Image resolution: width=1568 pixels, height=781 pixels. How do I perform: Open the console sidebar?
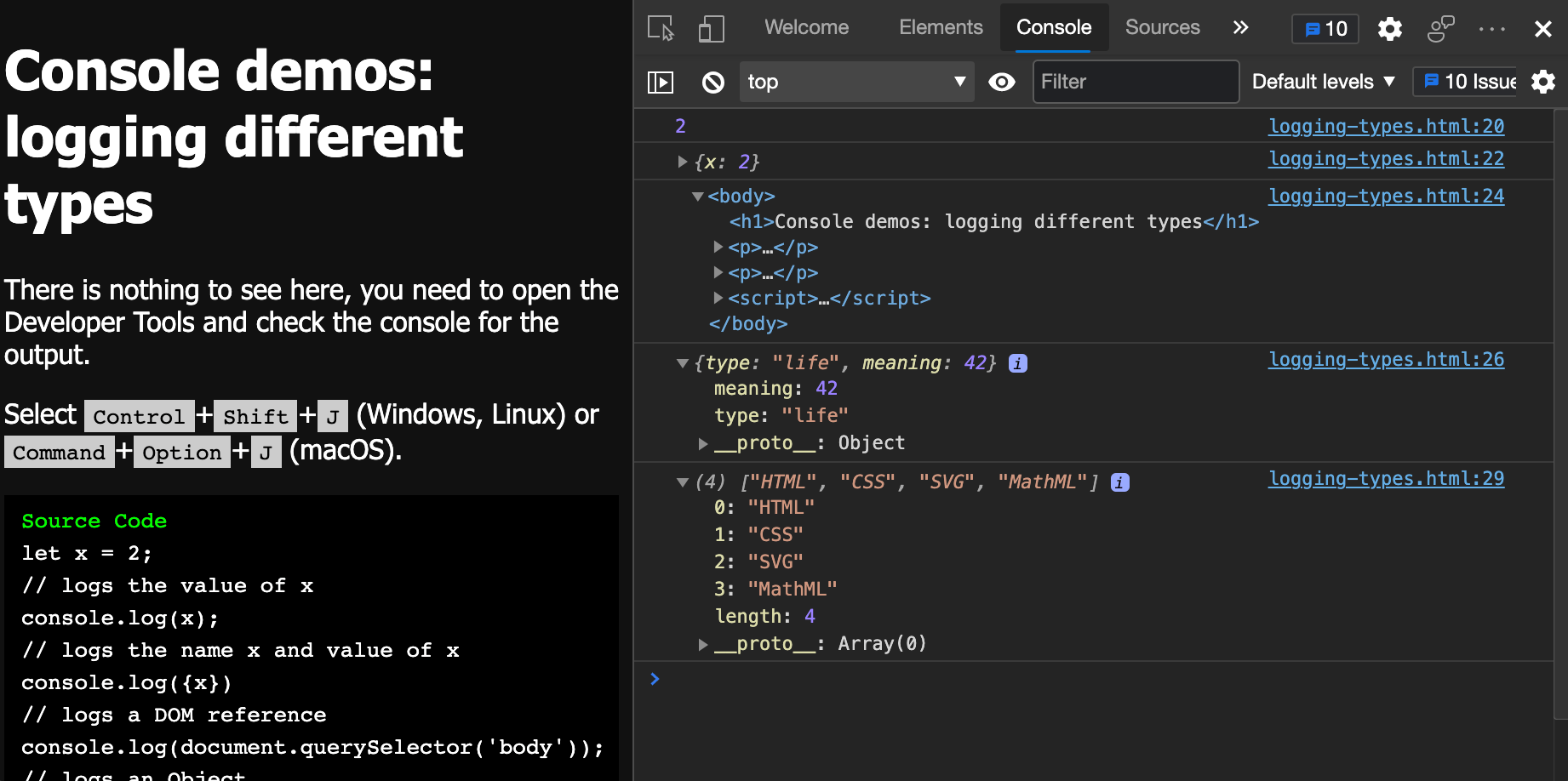click(661, 82)
